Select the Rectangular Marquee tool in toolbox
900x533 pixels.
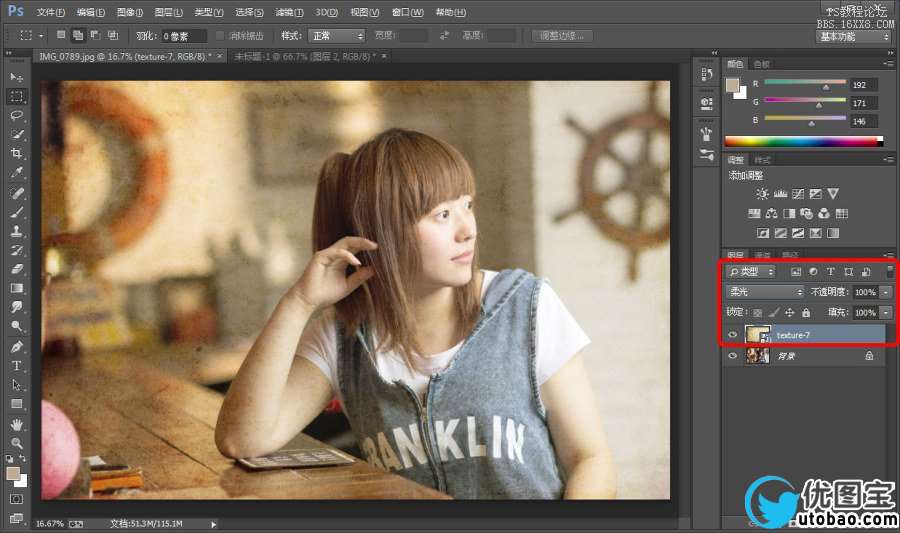(17, 96)
